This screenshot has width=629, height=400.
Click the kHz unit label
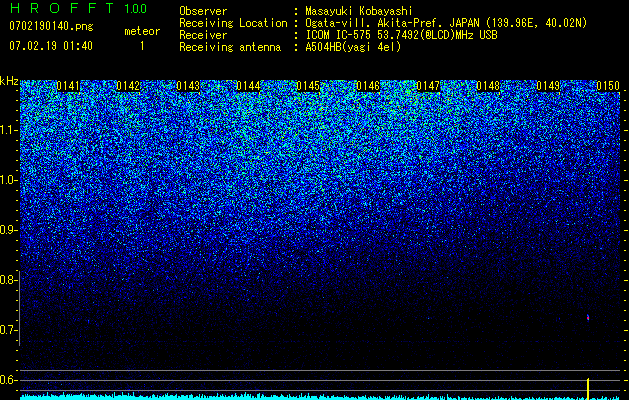pos(9,81)
